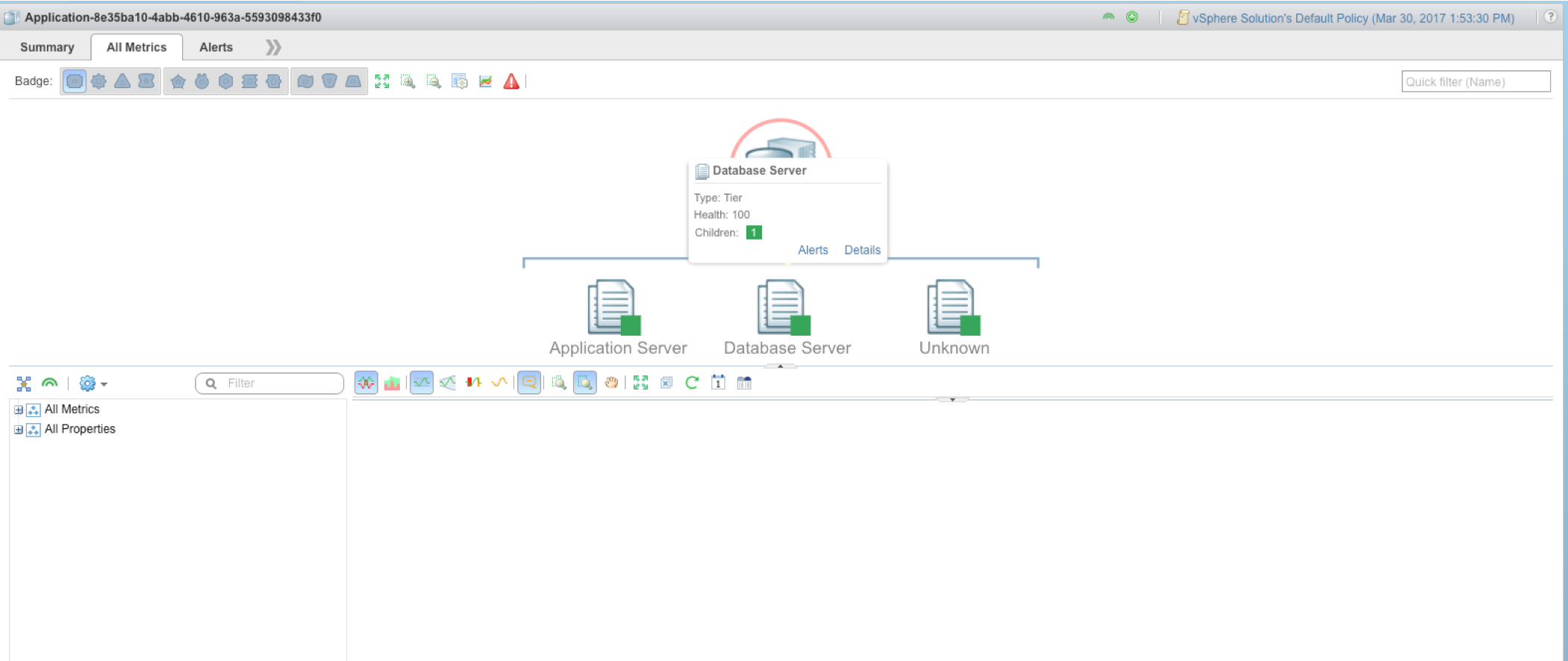Screen dimensions: 1568x661
Task: Open the gear settings dropdown above the metrics tree
Action: point(93,383)
